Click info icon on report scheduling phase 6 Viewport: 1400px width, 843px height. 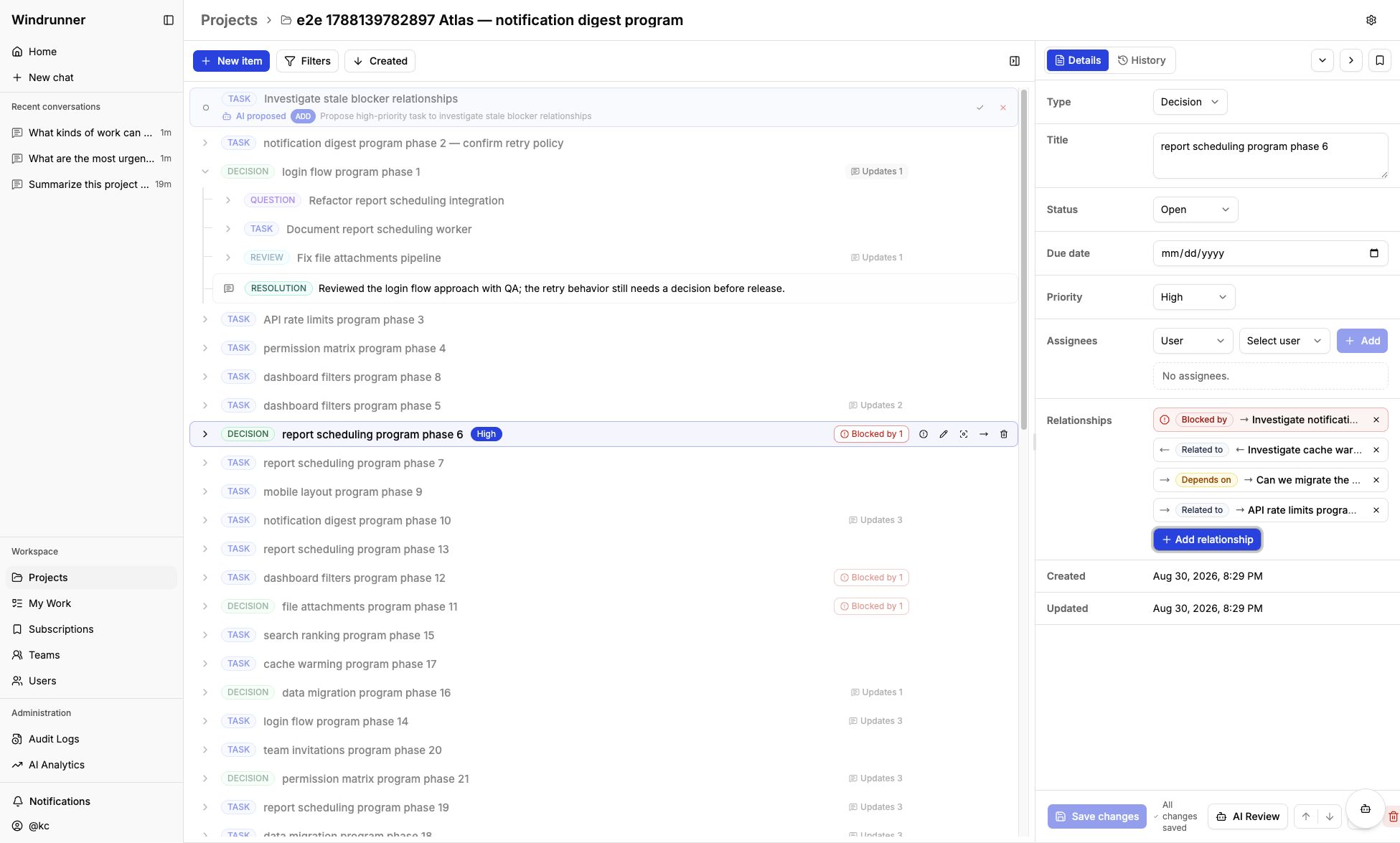point(924,434)
